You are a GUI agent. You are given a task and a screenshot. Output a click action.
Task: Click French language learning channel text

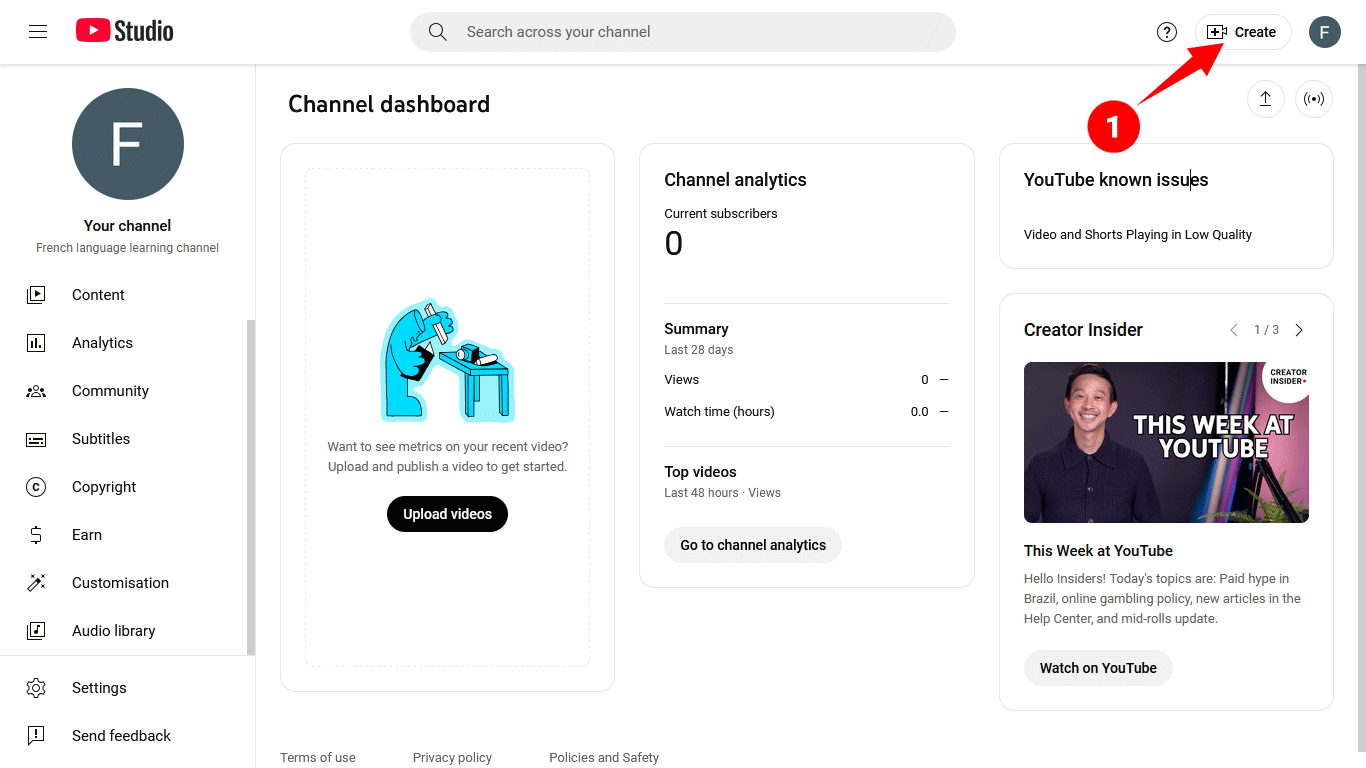[x=127, y=248]
